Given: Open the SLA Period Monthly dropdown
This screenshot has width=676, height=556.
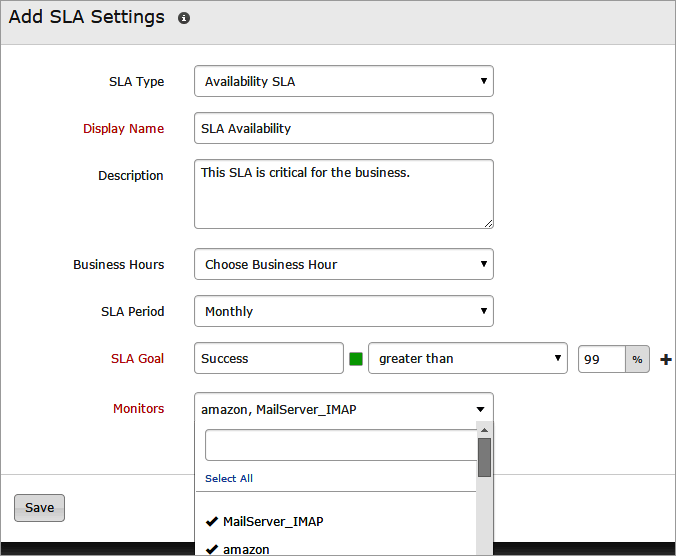Looking at the screenshot, I should (343, 311).
